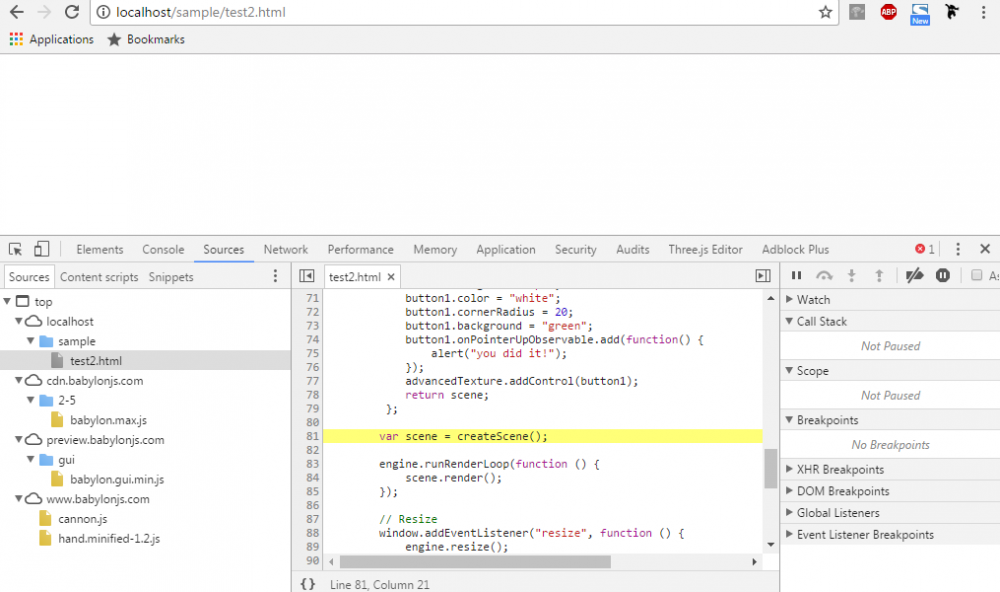Screen dimensions: 1000x592
Task: Open the Sources pane more options menu
Action: tap(275, 276)
